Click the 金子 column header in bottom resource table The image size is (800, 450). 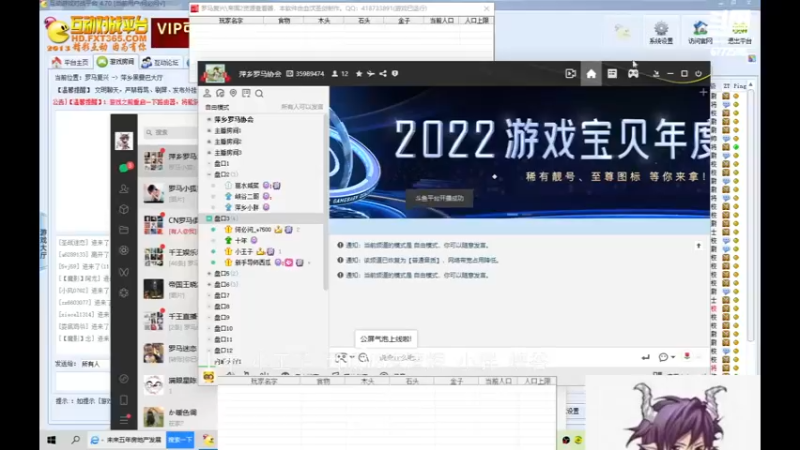pyautogui.click(x=456, y=381)
